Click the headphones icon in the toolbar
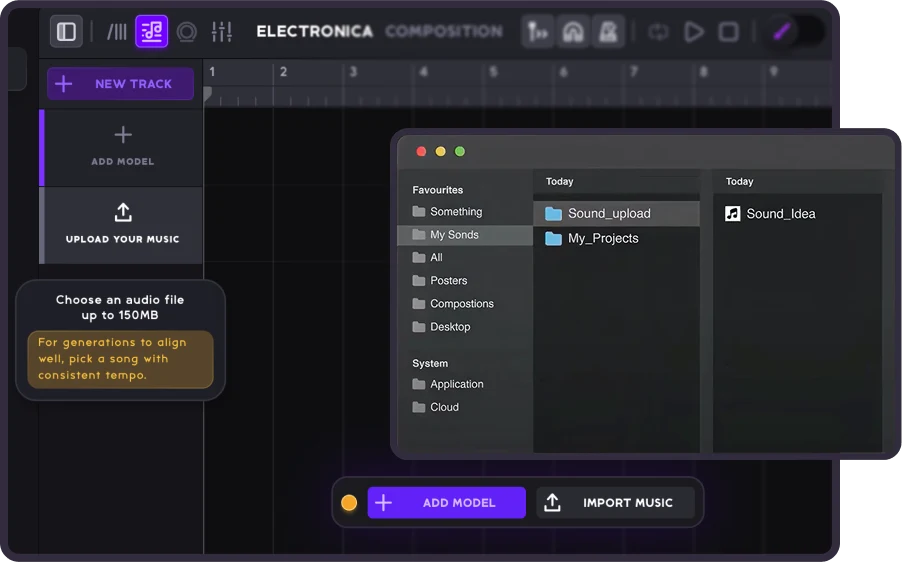 pyautogui.click(x=573, y=32)
